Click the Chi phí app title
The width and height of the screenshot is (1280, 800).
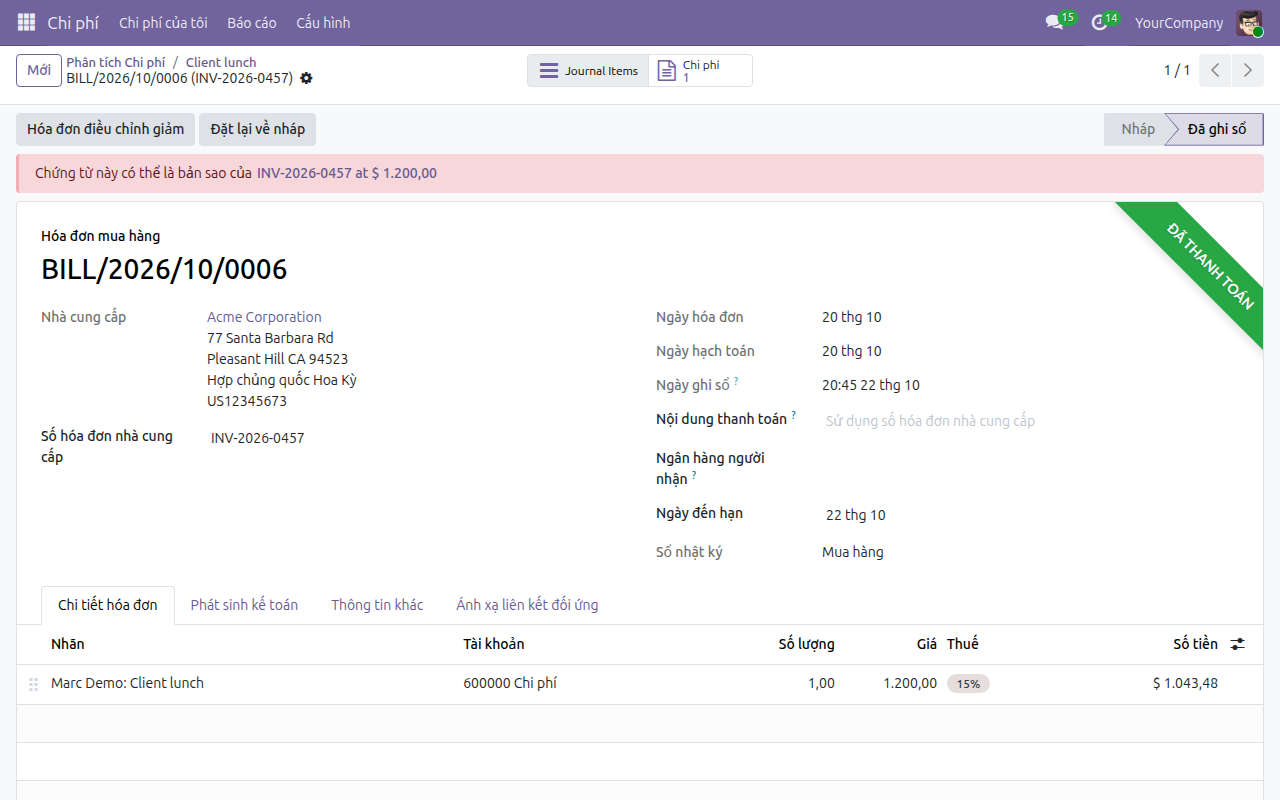73,22
